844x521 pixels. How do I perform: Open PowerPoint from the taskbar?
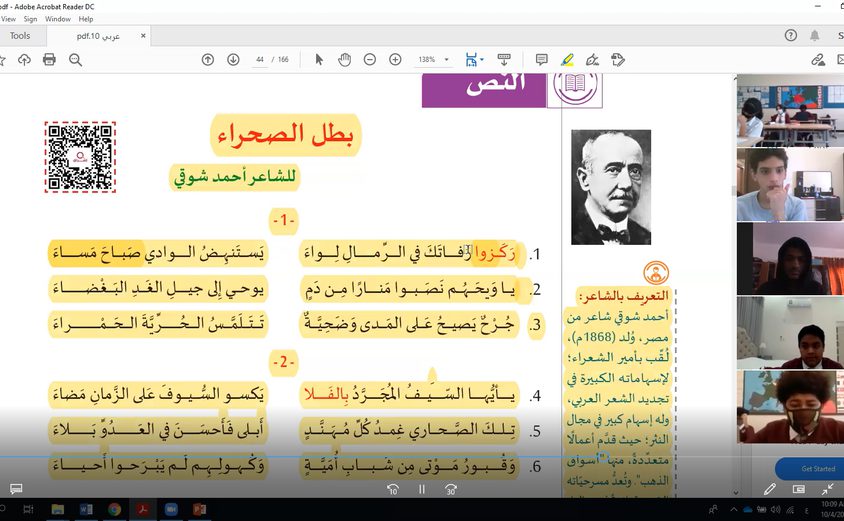coord(199,509)
